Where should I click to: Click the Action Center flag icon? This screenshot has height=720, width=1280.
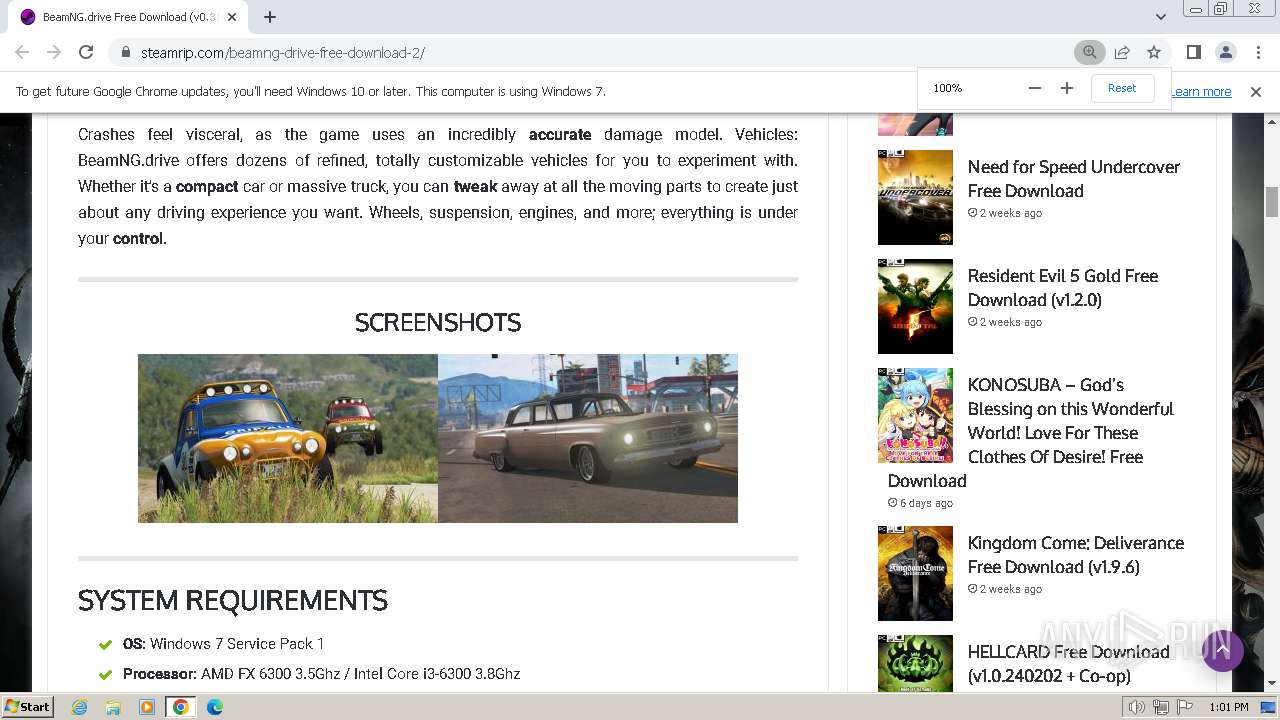tap(1185, 707)
